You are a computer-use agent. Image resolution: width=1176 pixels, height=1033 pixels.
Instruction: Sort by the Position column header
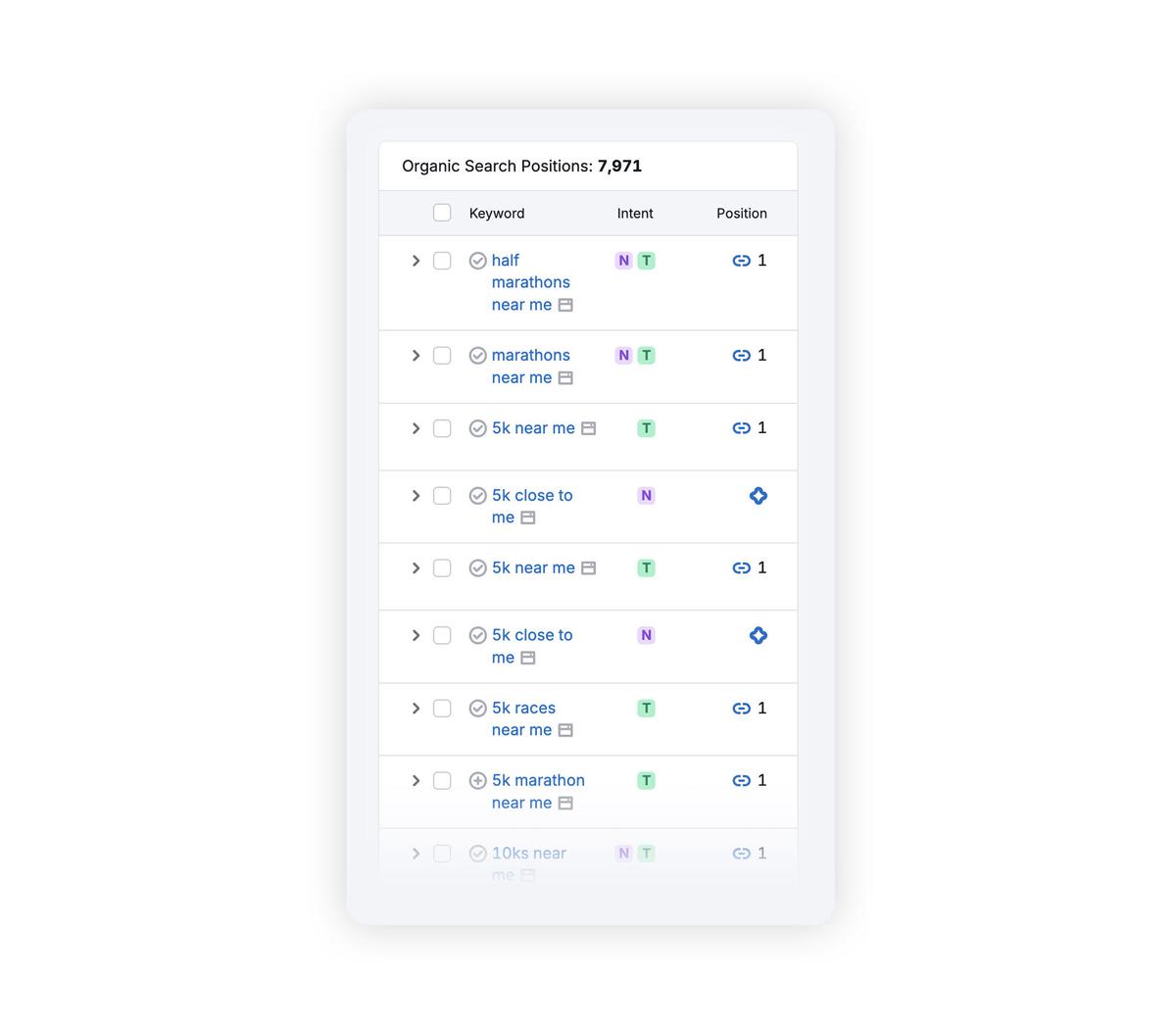coord(741,214)
